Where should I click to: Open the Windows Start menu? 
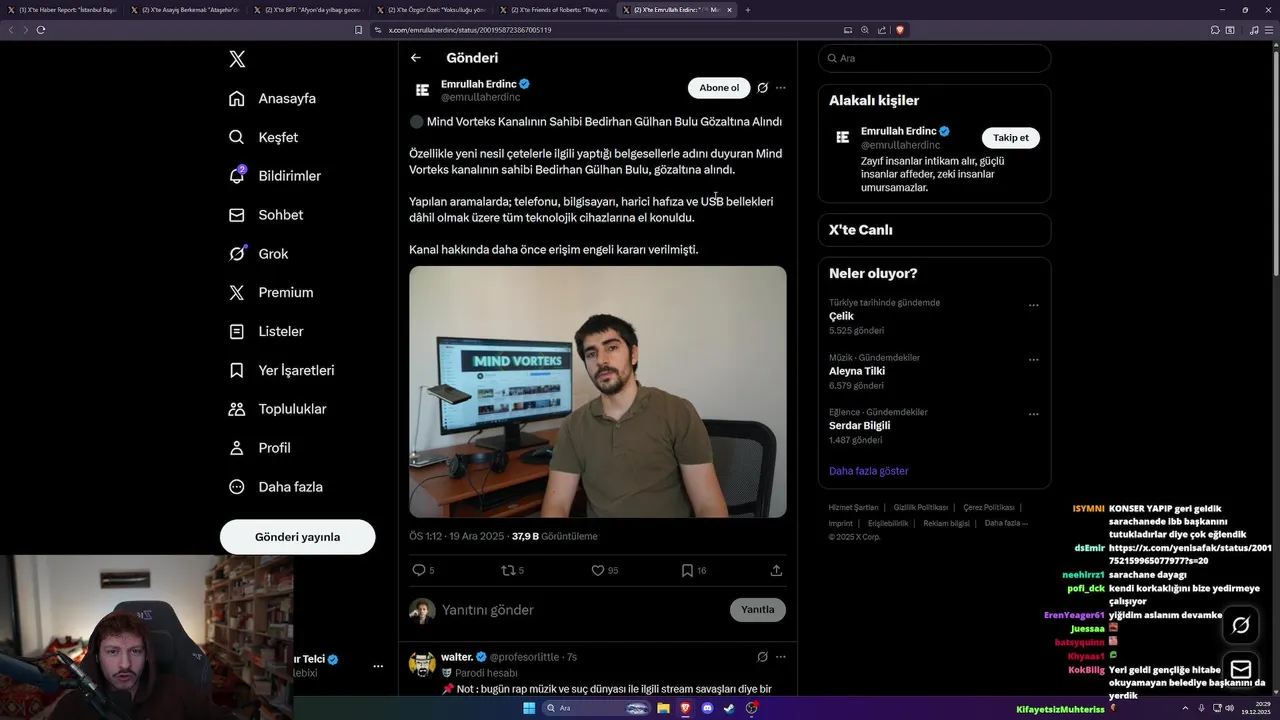tap(530, 708)
